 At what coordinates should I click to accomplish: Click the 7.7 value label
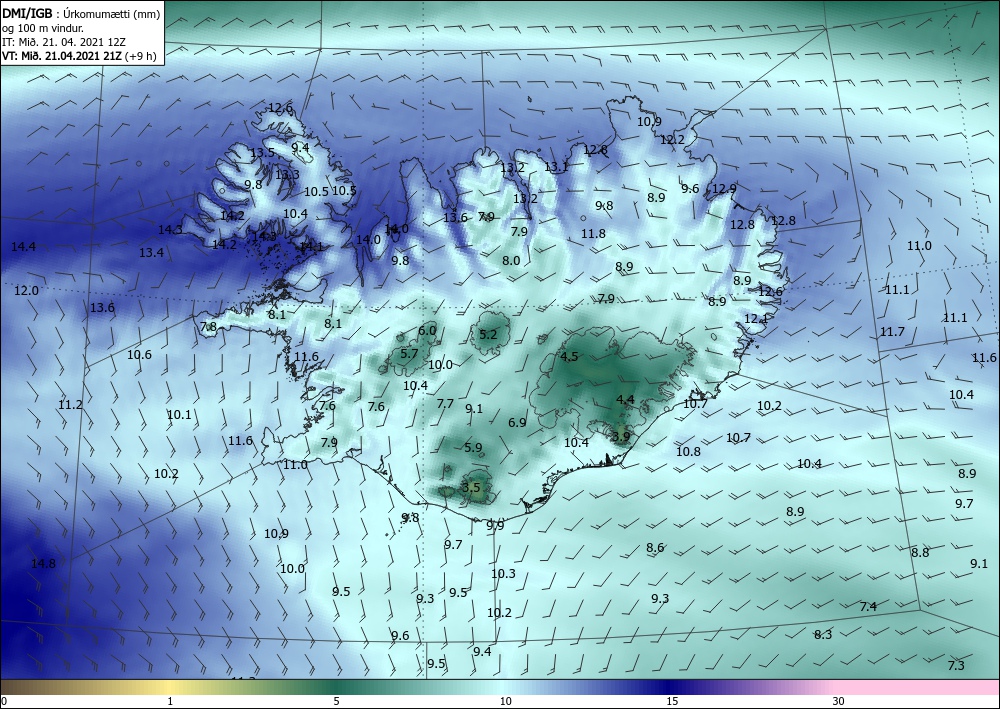point(445,404)
